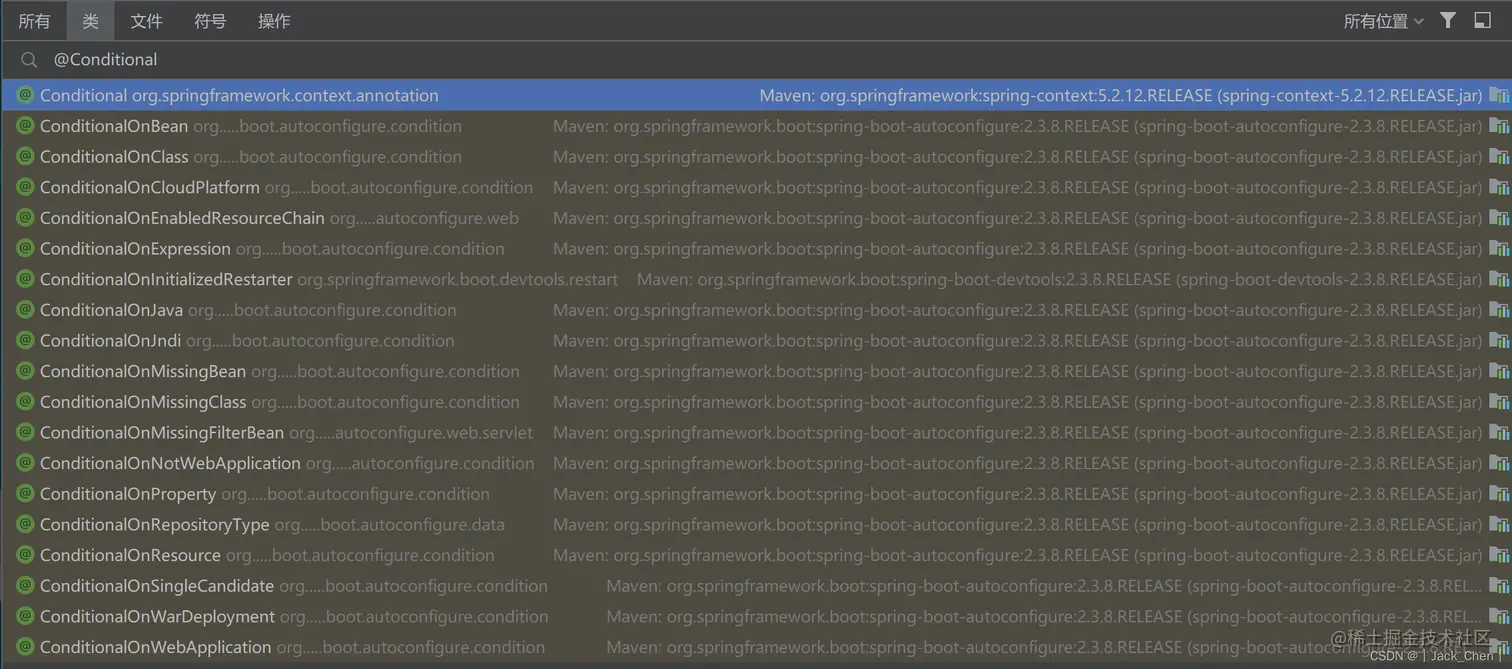Switch to the 文件 tab
1512x669 pixels.
(146, 21)
